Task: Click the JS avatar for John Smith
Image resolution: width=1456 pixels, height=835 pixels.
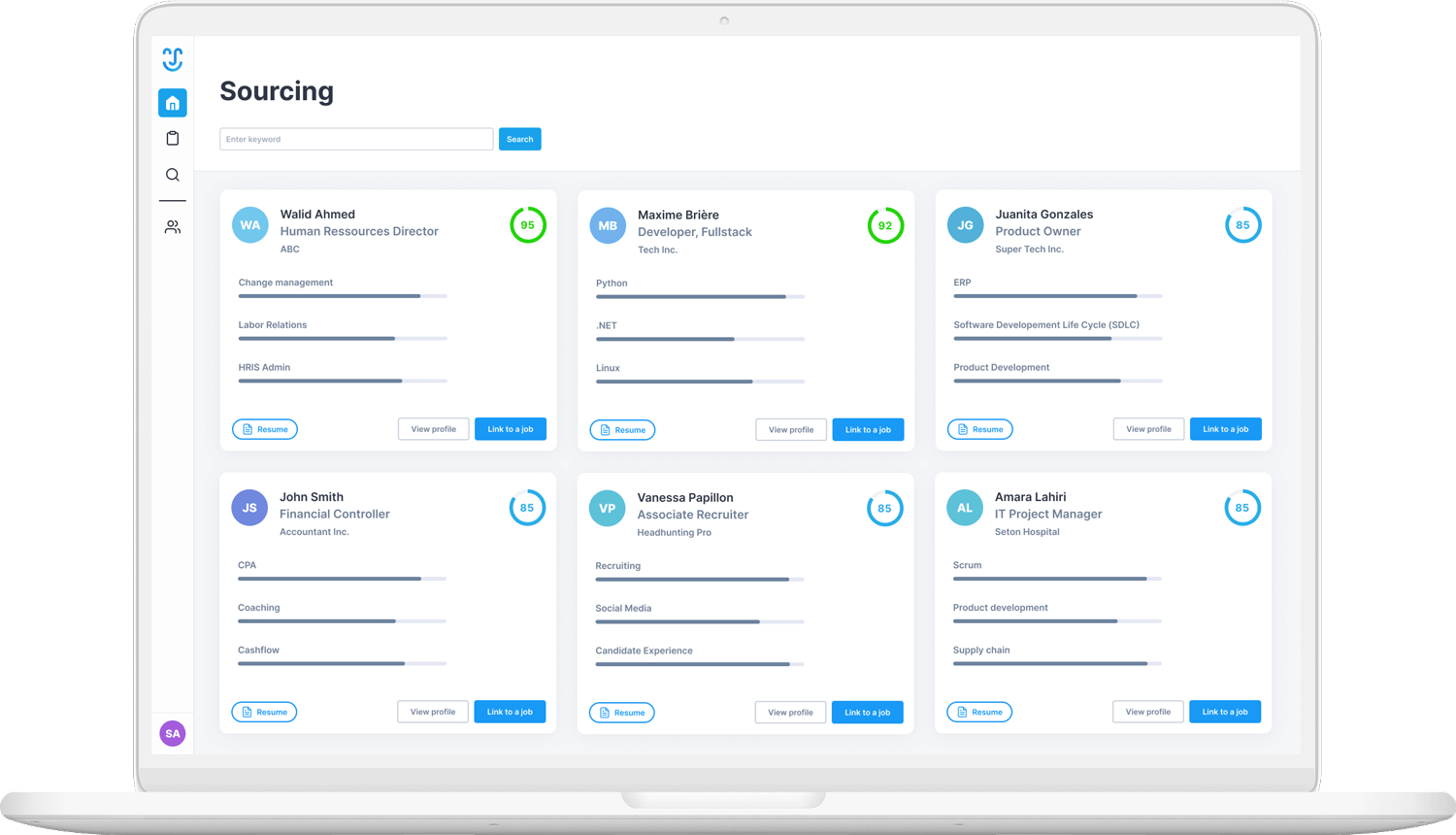Action: tap(249, 508)
